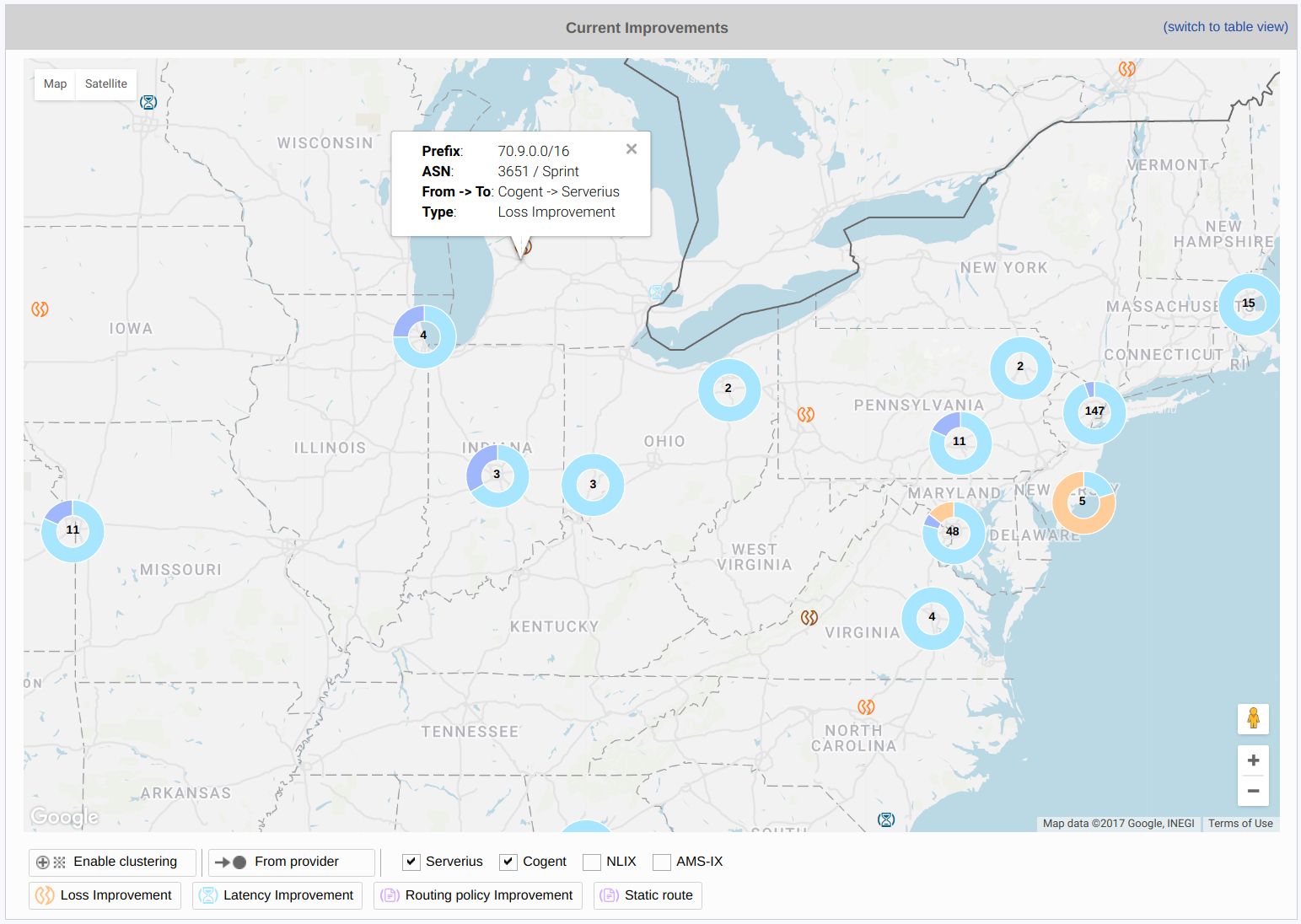Screen dimensions: 1301x924
Task: Open the Missouri cluster labeled 11
Action: click(x=73, y=531)
